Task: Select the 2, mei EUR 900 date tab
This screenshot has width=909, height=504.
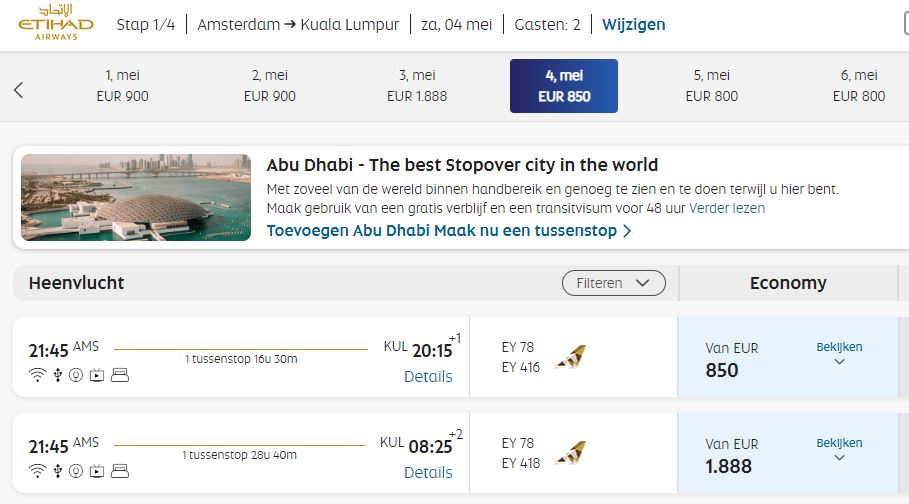Action: coord(270,86)
